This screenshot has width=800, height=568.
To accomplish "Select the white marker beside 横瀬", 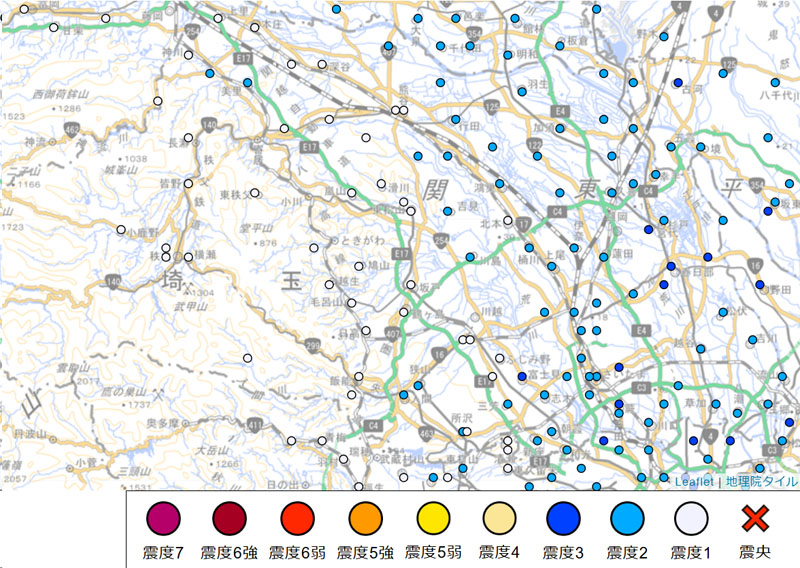I will [188, 257].
